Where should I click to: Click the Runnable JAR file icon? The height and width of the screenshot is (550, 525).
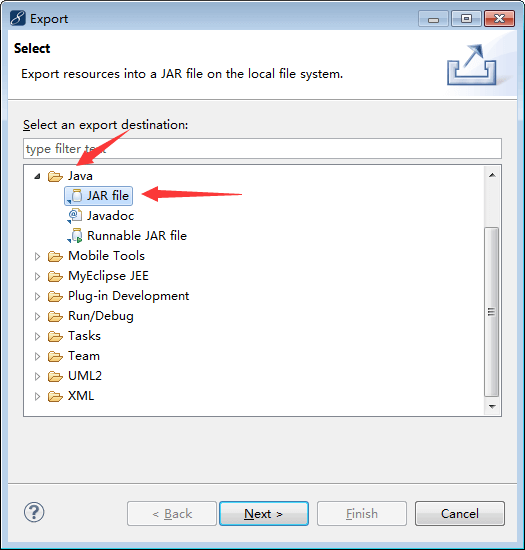(75, 236)
